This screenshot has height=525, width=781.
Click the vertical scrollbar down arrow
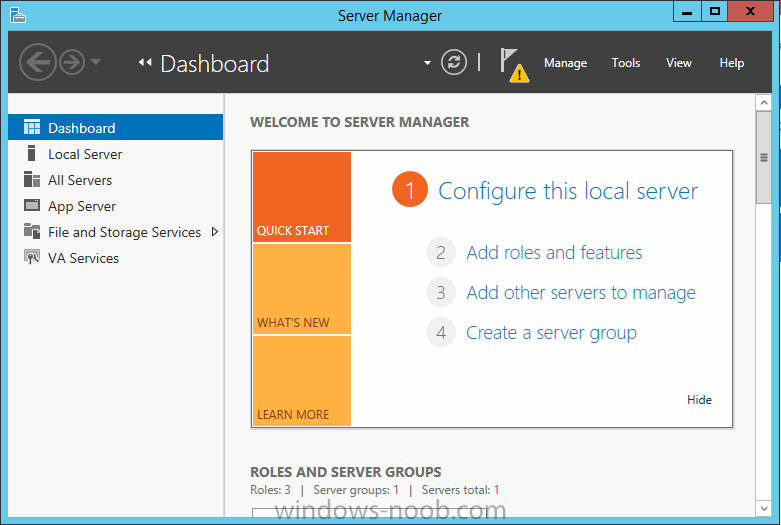point(764,509)
